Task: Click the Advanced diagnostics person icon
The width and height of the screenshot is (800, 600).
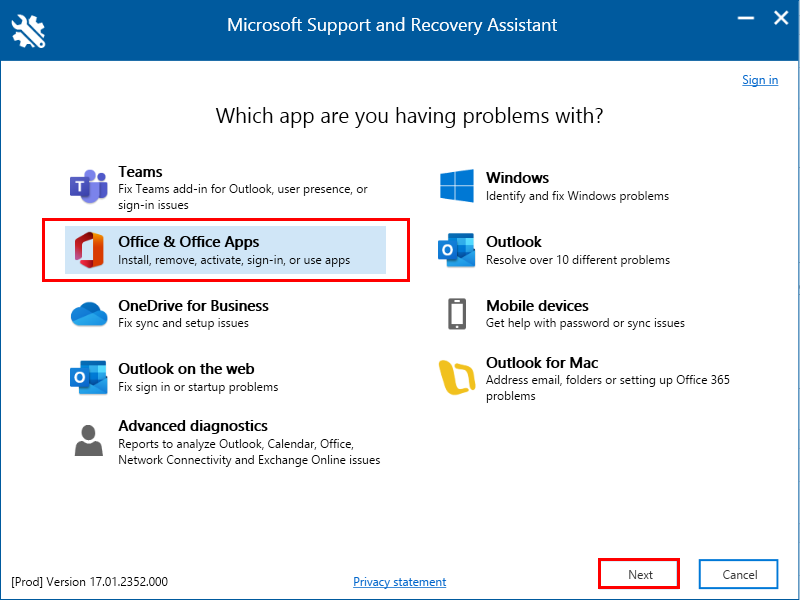Action: tap(88, 440)
